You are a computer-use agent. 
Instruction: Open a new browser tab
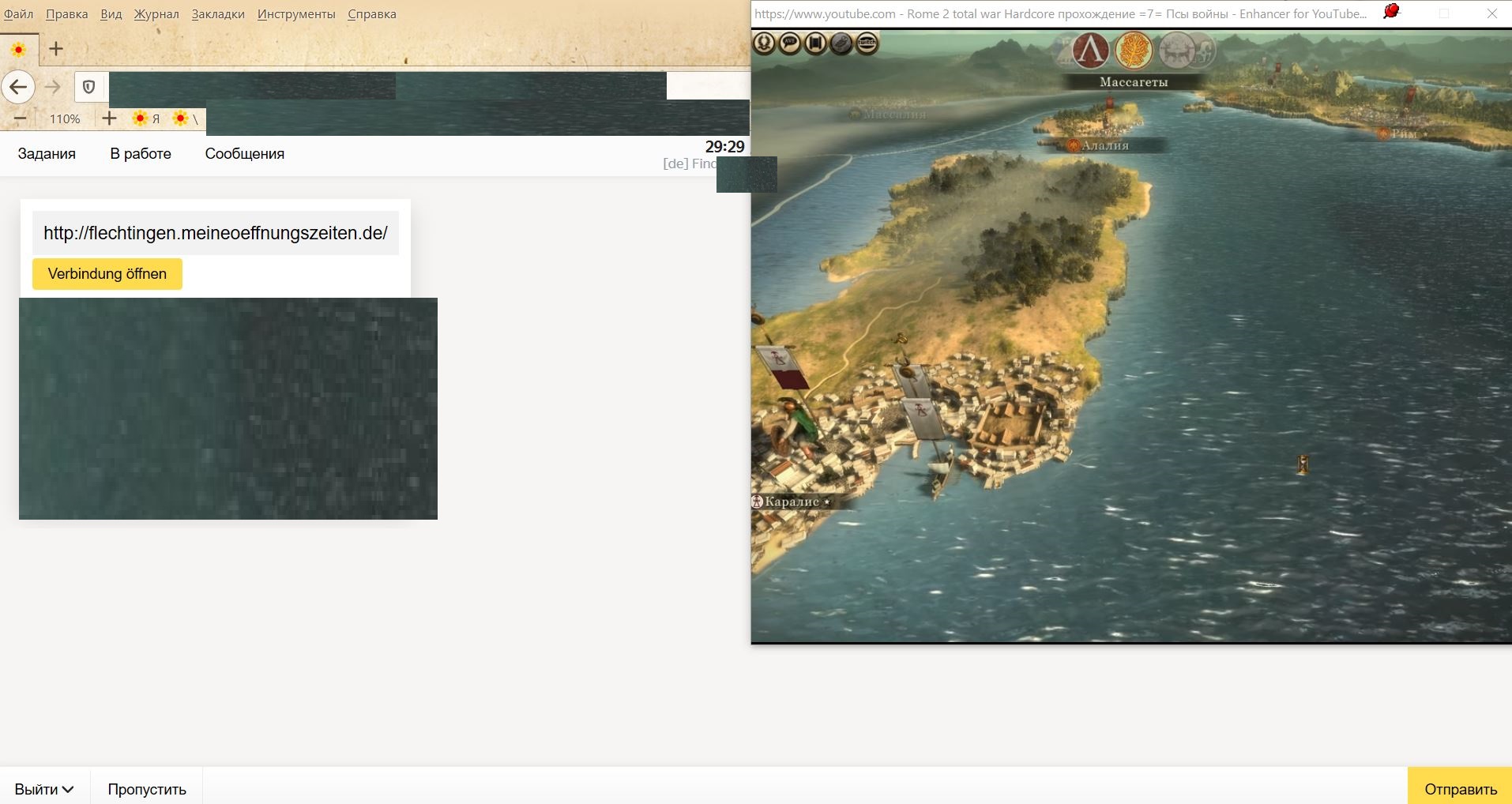coord(56,49)
